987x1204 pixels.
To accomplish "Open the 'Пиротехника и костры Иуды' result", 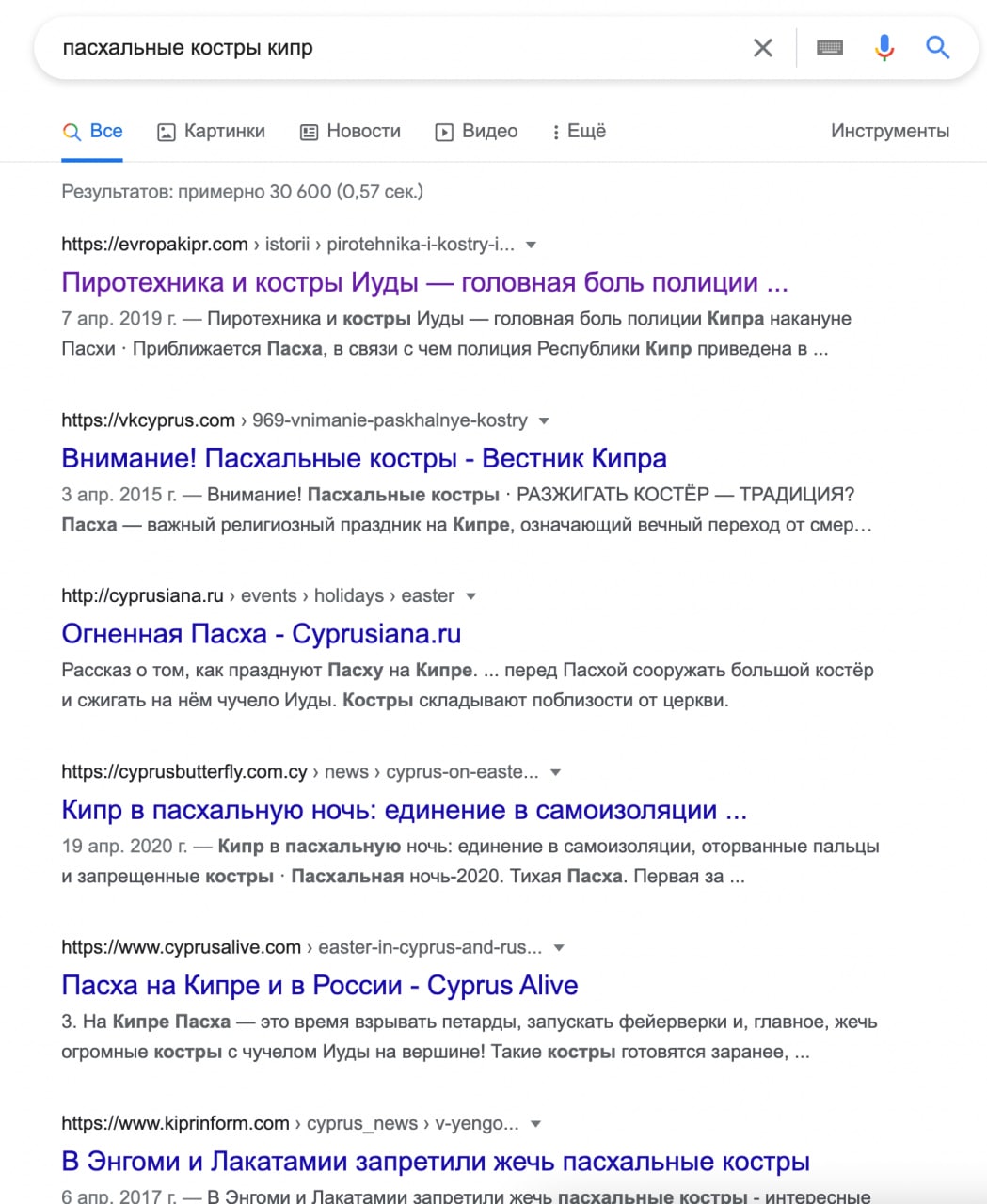I will click(424, 282).
